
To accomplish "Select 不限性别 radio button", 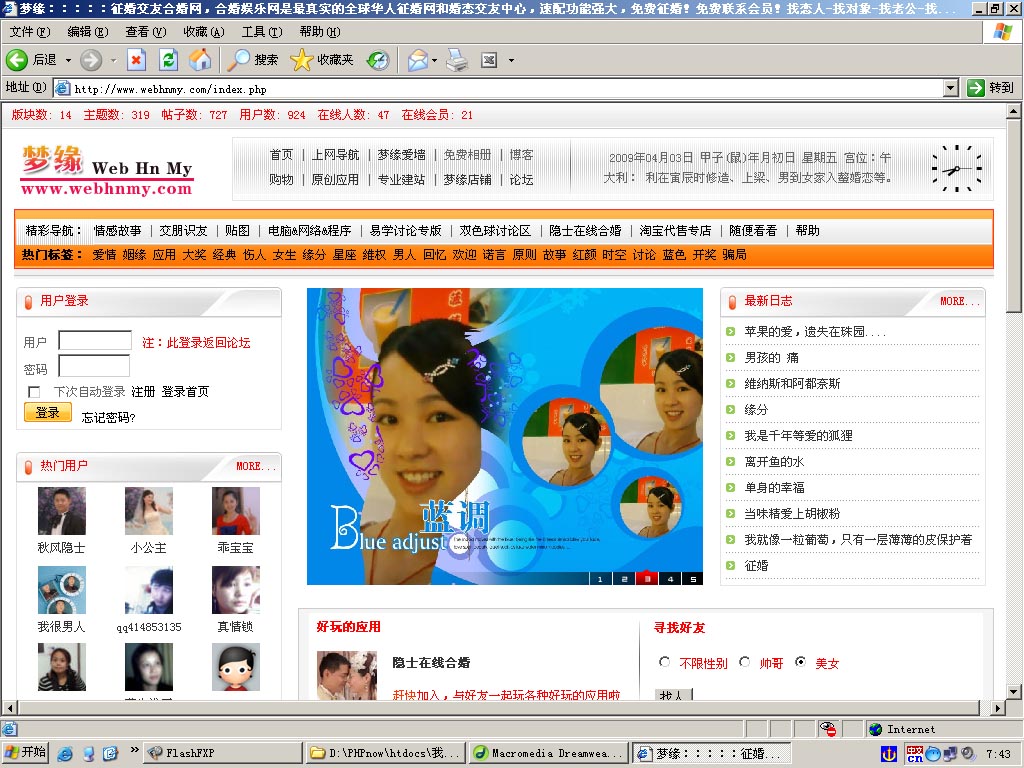I will point(664,662).
